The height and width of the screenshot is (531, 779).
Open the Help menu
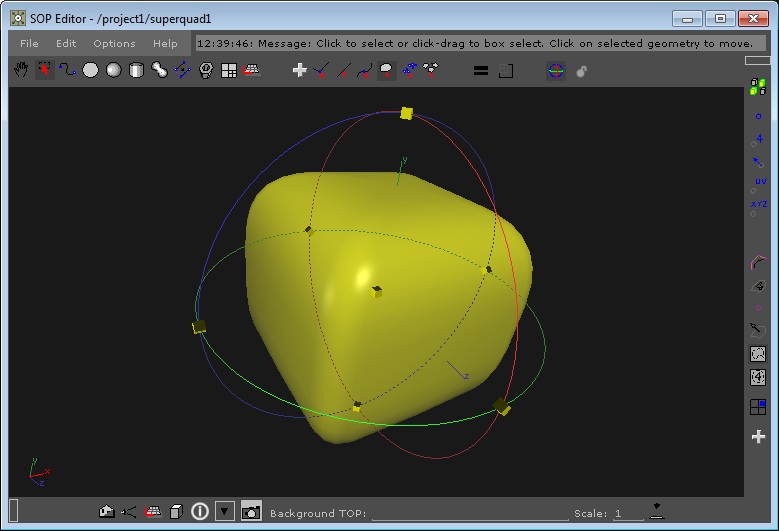[165, 43]
